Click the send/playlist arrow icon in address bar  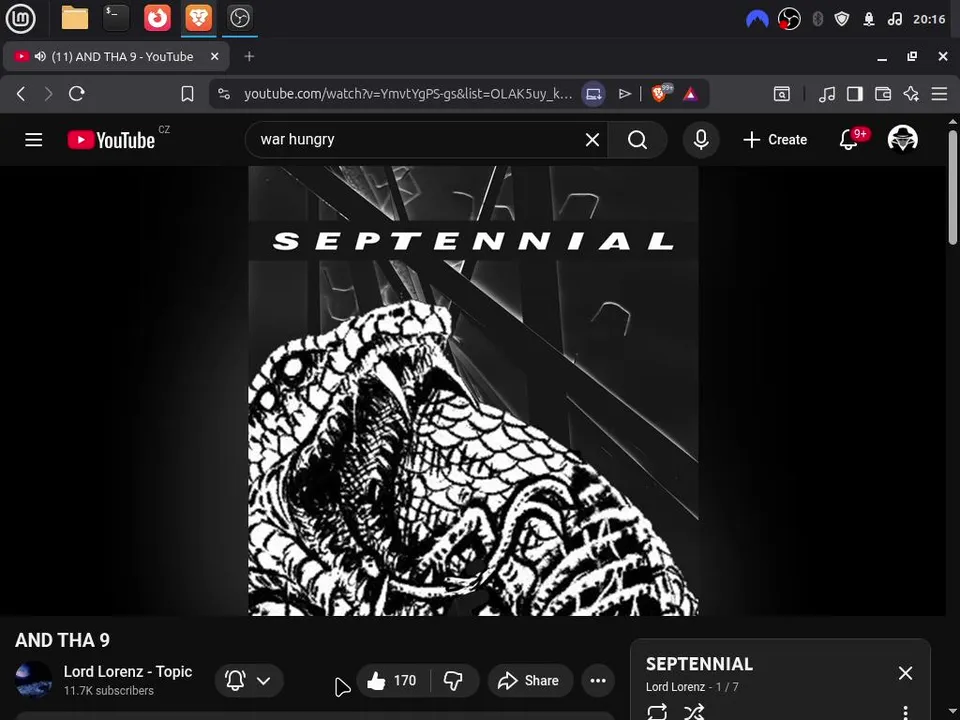[x=624, y=94]
